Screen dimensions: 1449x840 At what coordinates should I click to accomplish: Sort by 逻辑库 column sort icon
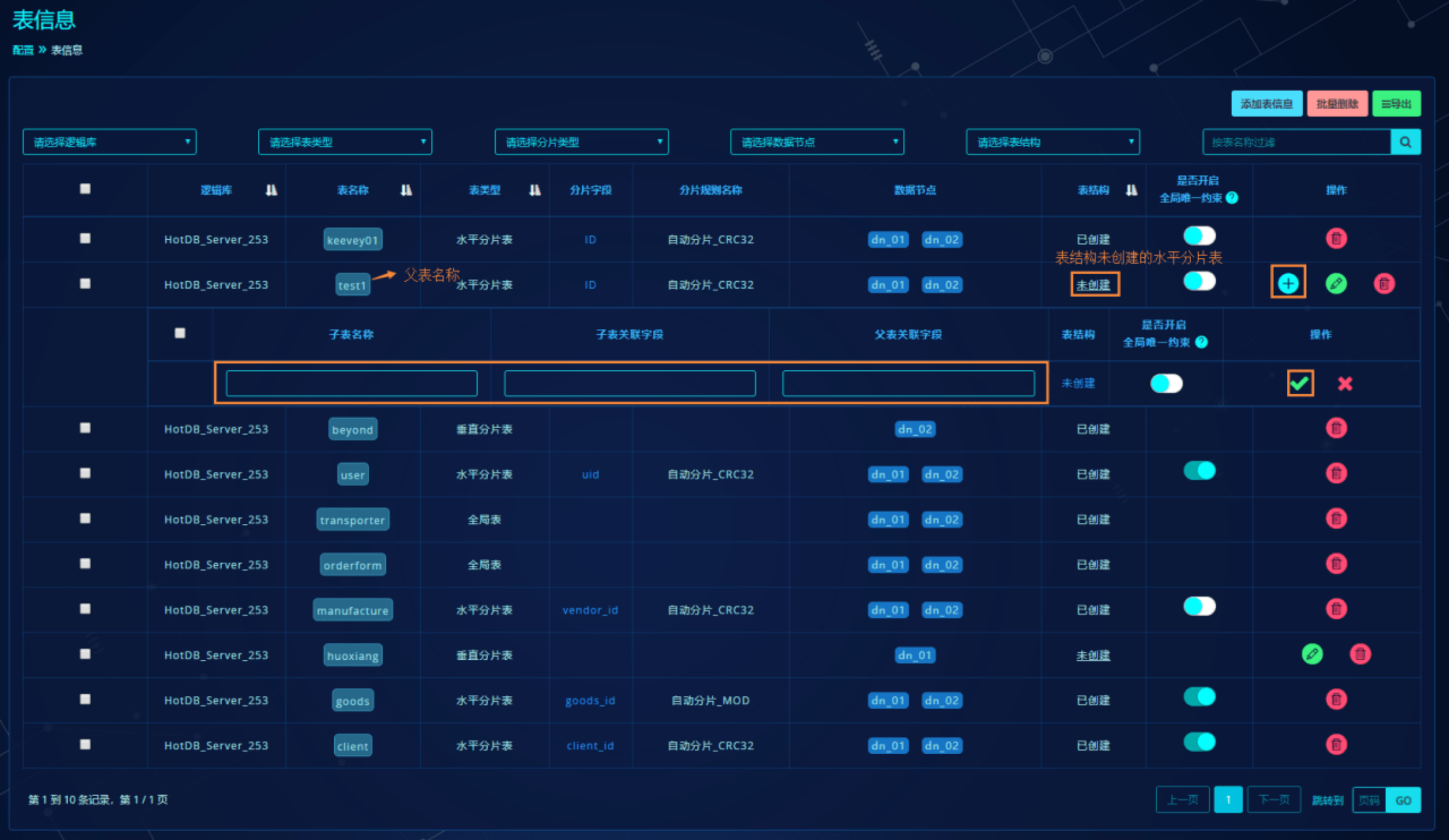pyautogui.click(x=271, y=190)
